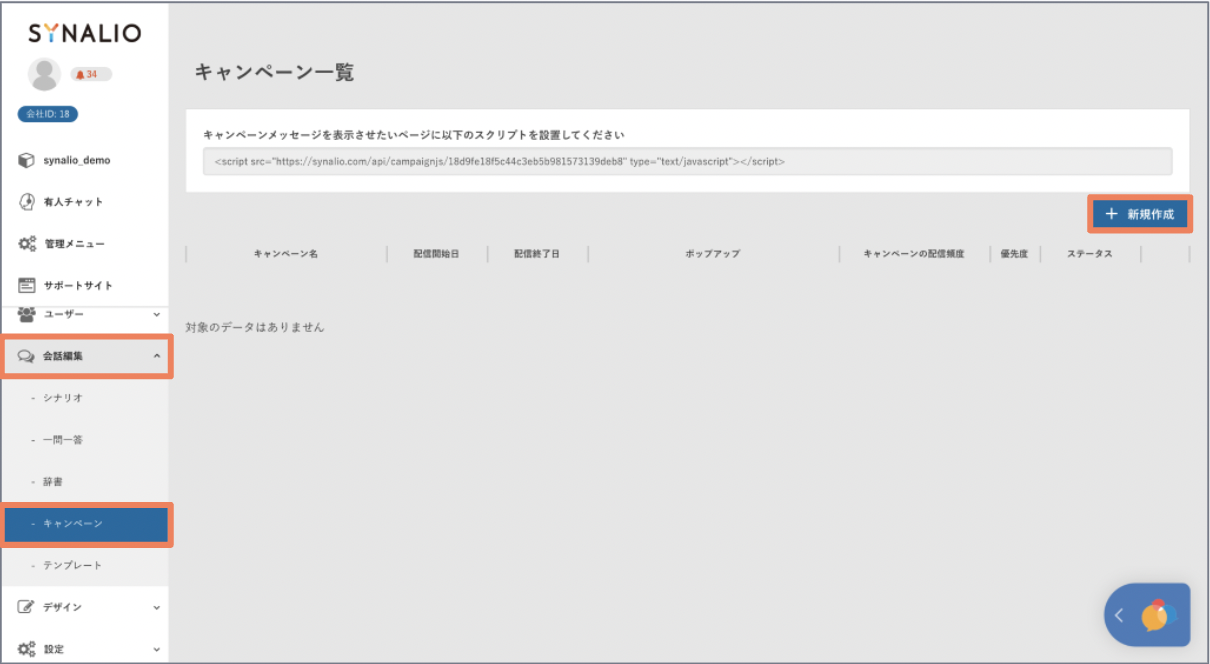This screenshot has width=1210, height=664.
Task: Click the サポートサイト window icon
Action: pyautogui.click(x=27, y=286)
